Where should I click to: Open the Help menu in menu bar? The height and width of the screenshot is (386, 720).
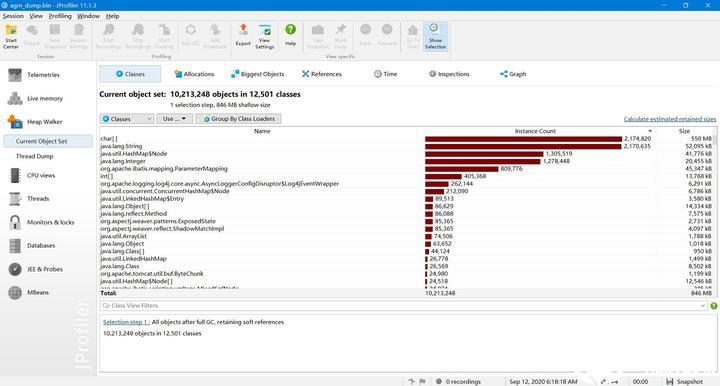tap(112, 16)
